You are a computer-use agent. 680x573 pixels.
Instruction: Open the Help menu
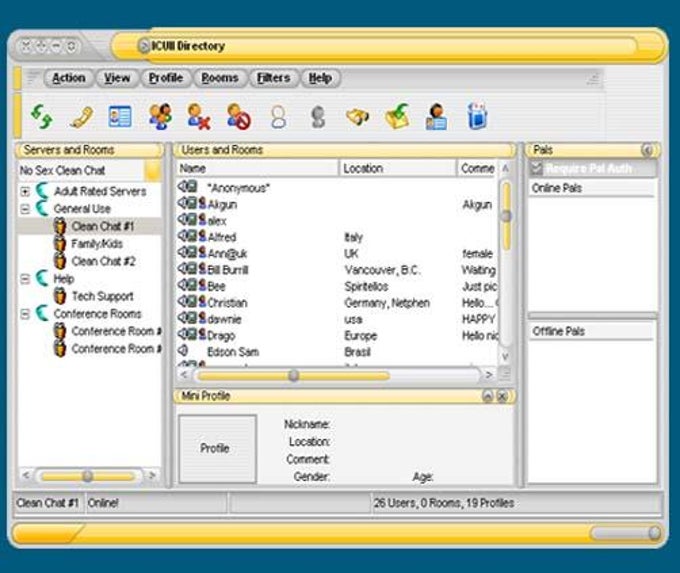pyautogui.click(x=320, y=78)
